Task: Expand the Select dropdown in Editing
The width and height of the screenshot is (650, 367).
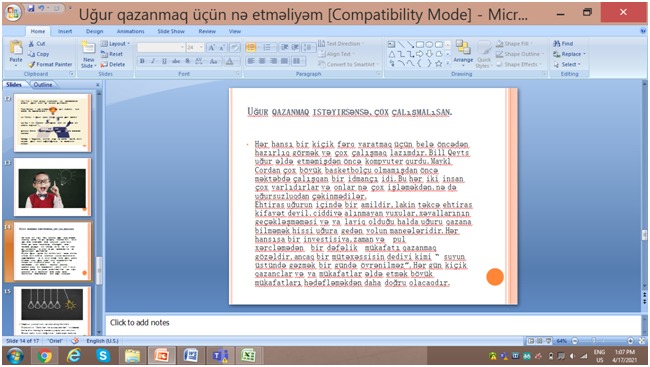Action: (568, 65)
